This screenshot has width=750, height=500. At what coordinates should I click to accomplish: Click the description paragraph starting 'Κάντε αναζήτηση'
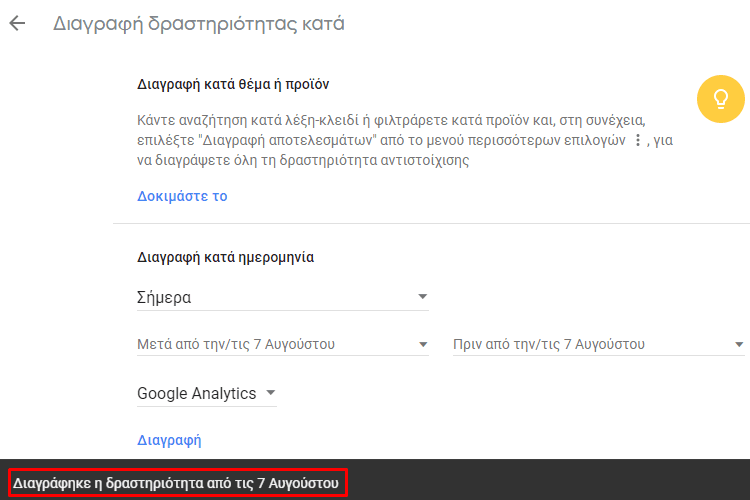(405, 140)
